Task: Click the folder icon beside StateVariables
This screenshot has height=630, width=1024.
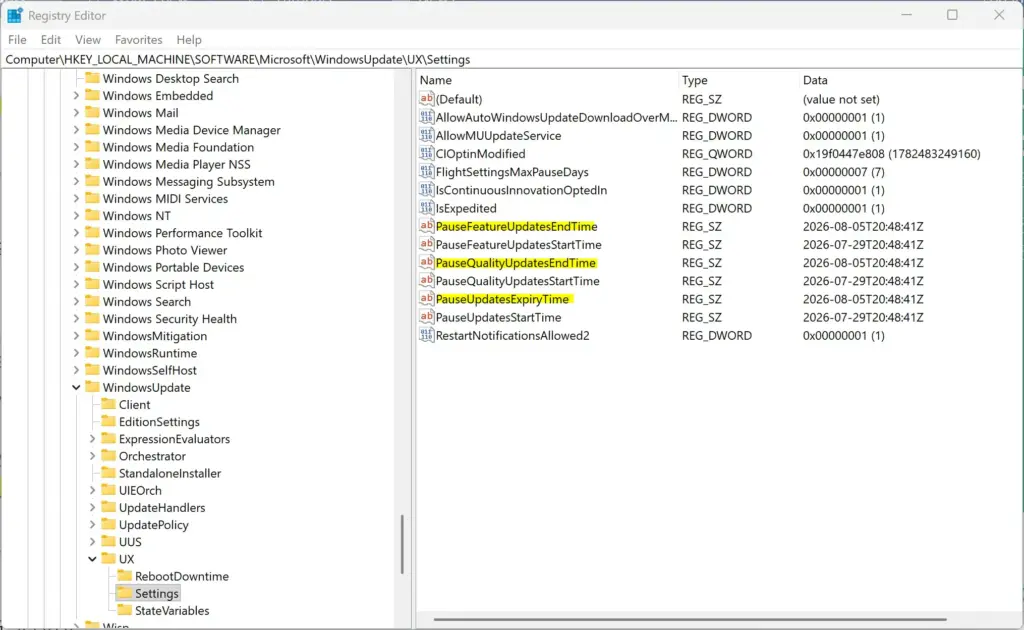Action: click(124, 610)
